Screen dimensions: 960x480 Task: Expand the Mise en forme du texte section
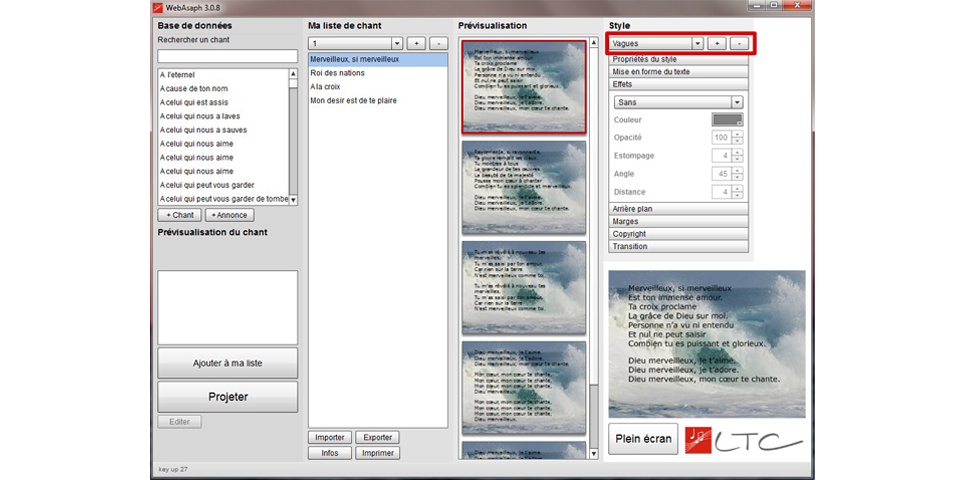pos(678,72)
